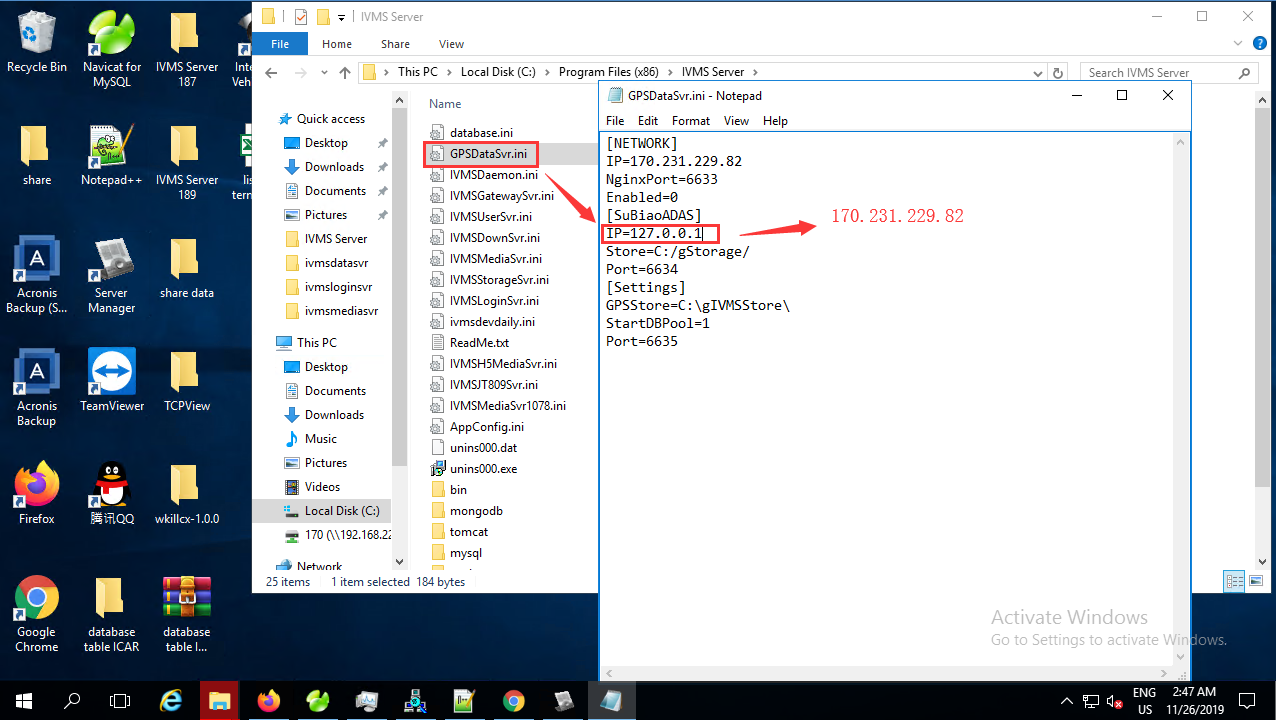
Task: Open the Recycle Bin desktop icon
Action: tap(37, 42)
